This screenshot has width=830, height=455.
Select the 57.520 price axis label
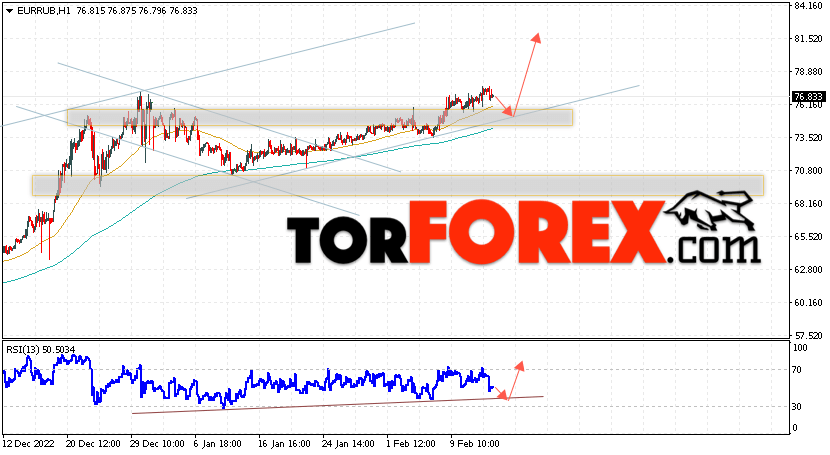808,335
